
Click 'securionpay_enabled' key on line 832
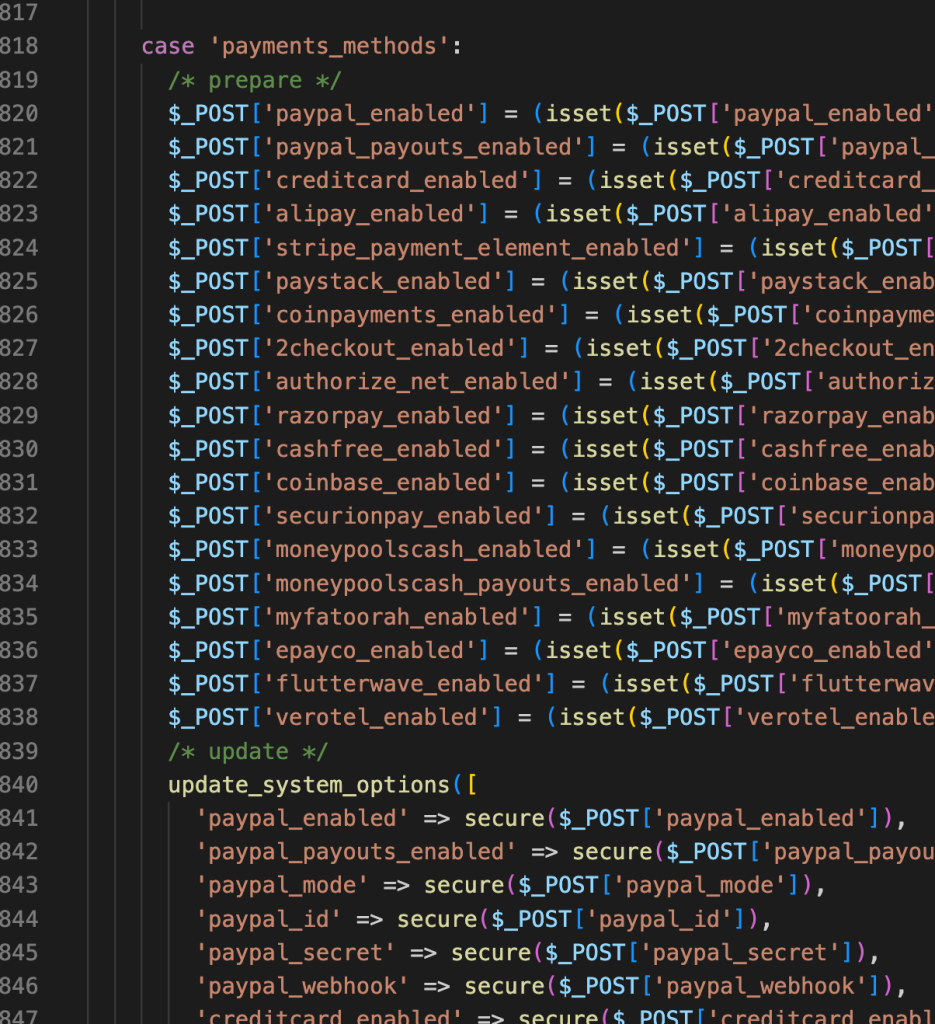tap(404, 516)
